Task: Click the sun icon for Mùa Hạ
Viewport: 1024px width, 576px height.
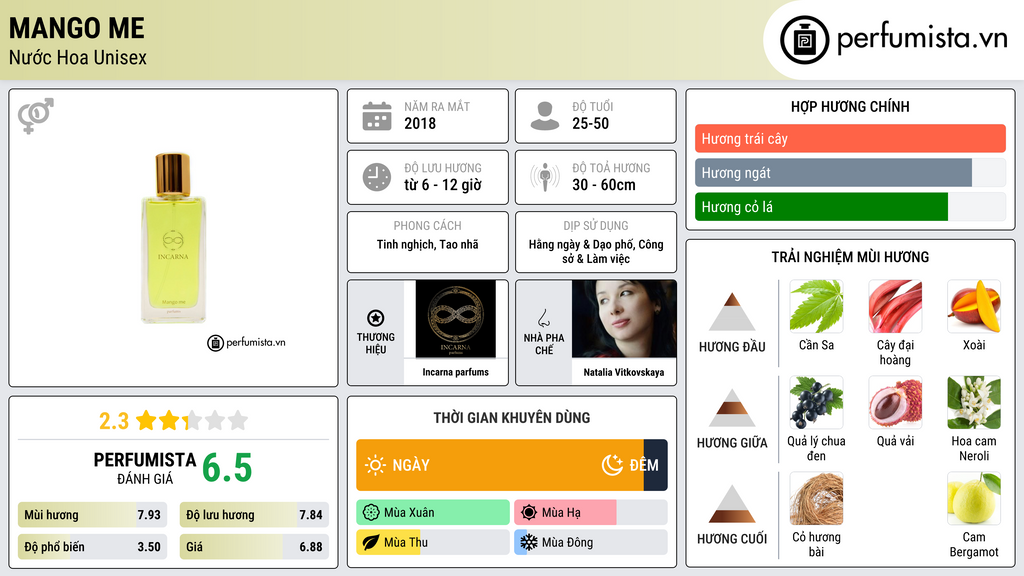Action: coord(529,513)
